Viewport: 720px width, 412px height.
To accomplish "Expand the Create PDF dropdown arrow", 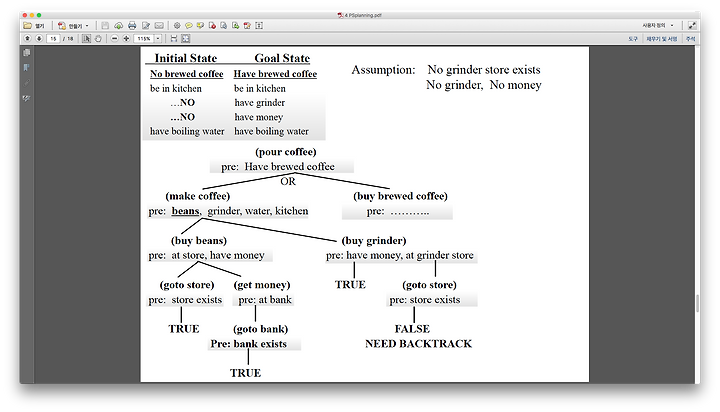I will [x=87, y=26].
